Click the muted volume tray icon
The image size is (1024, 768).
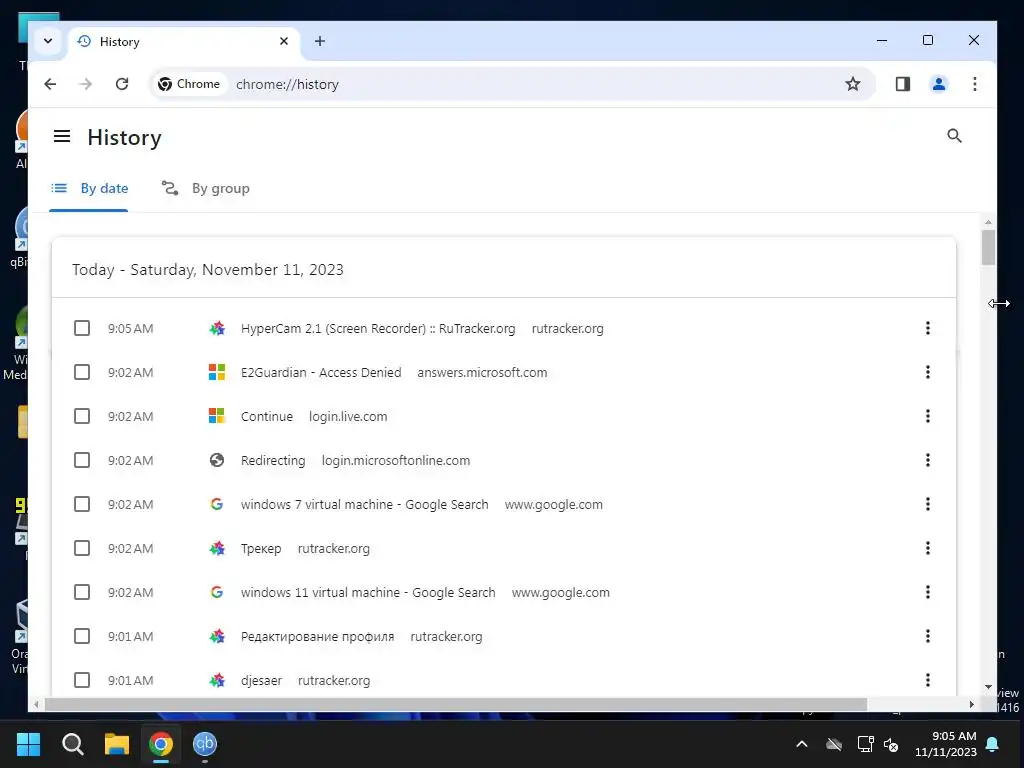tap(891, 744)
